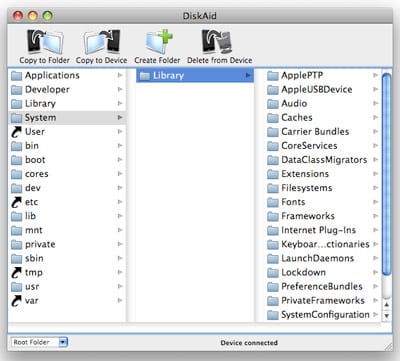
Task: Click the Lockdown folder icon
Action: coord(273,273)
